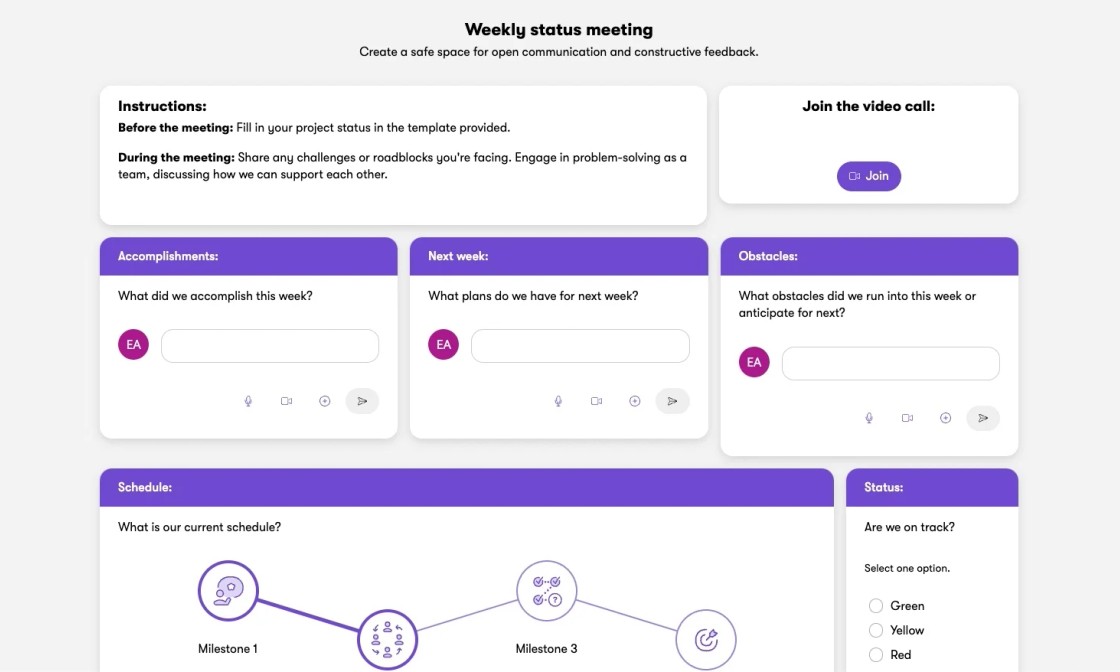Click the Obstacles answer input box
The image size is (1120, 672).
pos(890,364)
